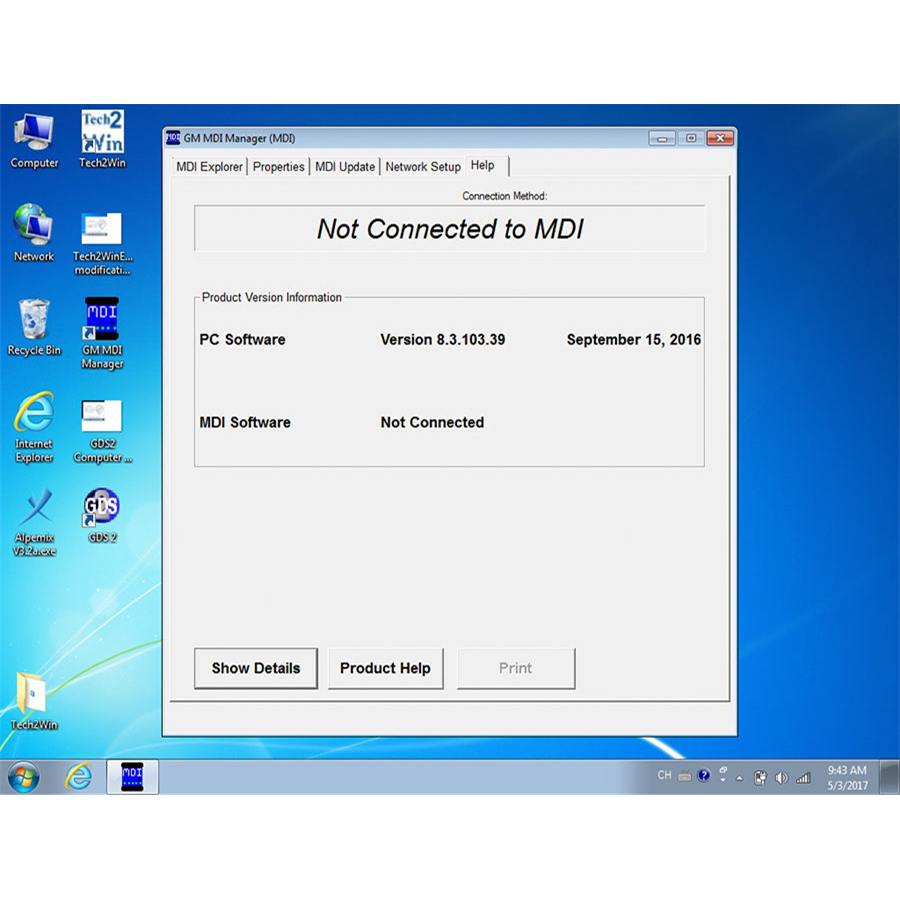900x900 pixels.
Task: Click the 'September 15, 2016' date text
Action: (634, 340)
